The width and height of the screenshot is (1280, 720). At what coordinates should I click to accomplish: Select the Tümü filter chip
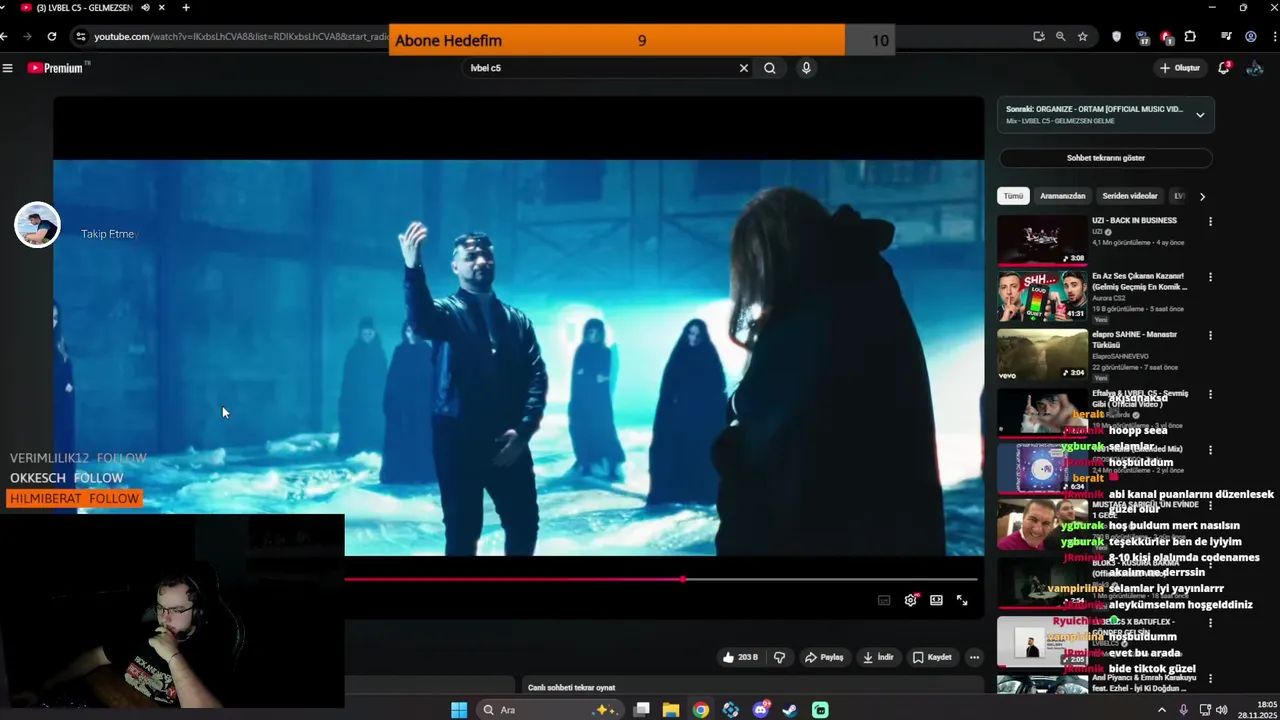click(x=1013, y=196)
